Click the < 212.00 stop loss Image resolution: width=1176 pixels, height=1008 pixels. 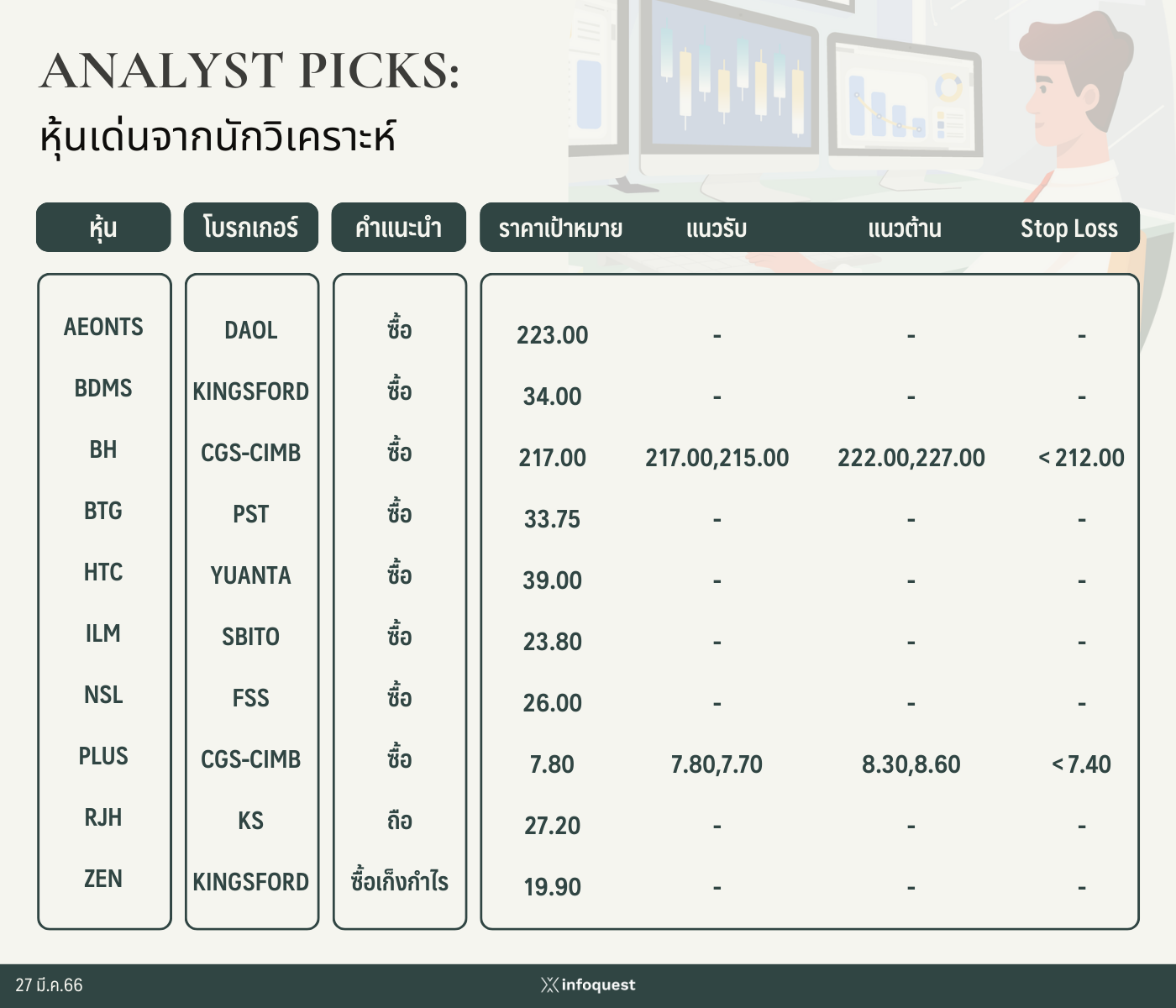(x=1082, y=458)
